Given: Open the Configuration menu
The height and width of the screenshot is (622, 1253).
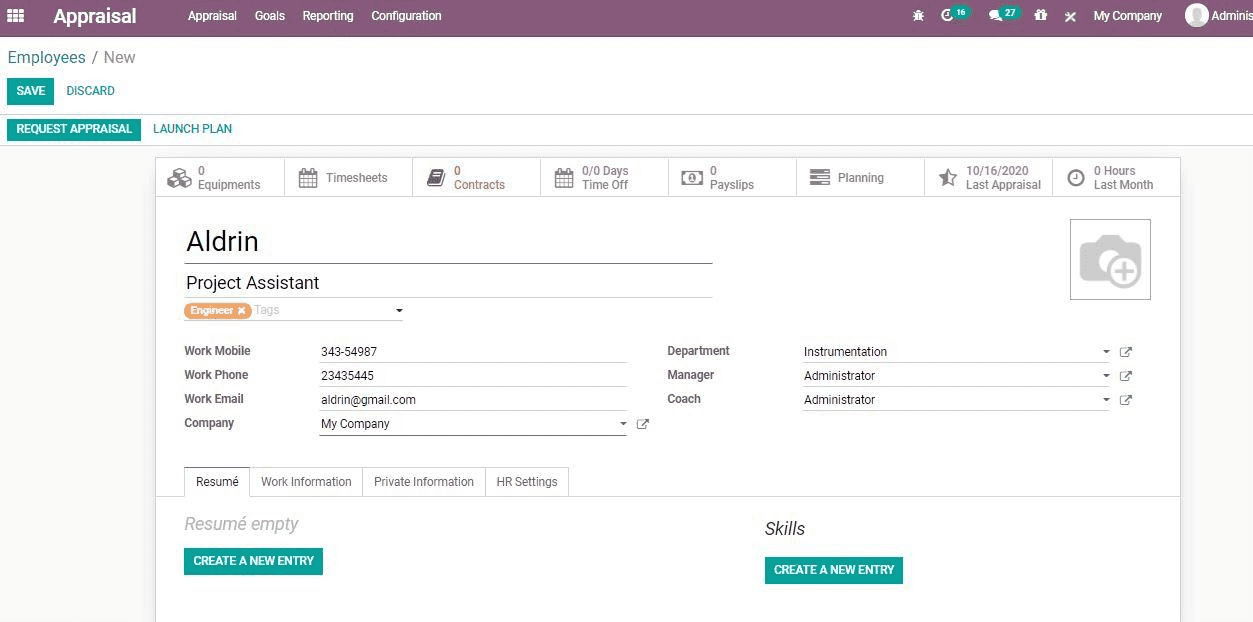Looking at the screenshot, I should click(x=406, y=16).
